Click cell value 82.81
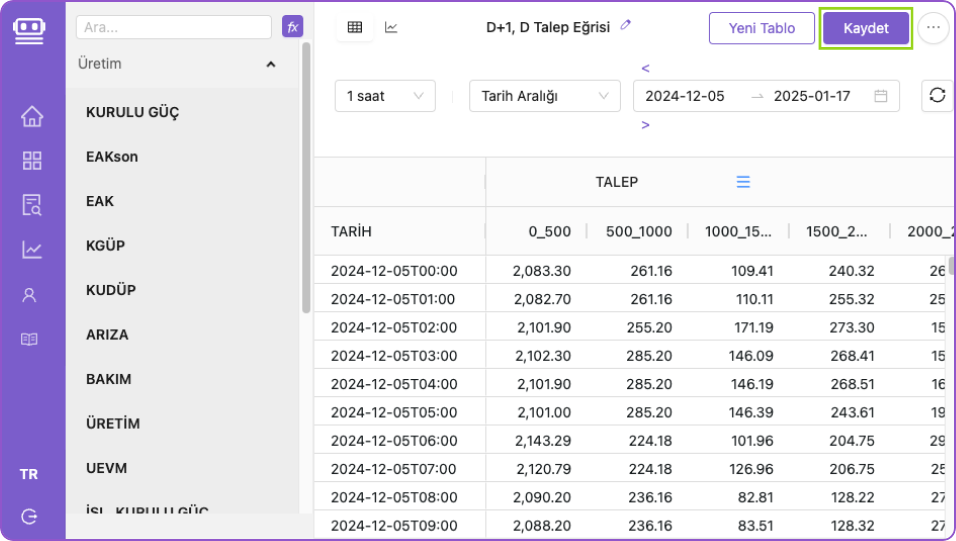The height and width of the screenshot is (541, 956). pos(755,497)
